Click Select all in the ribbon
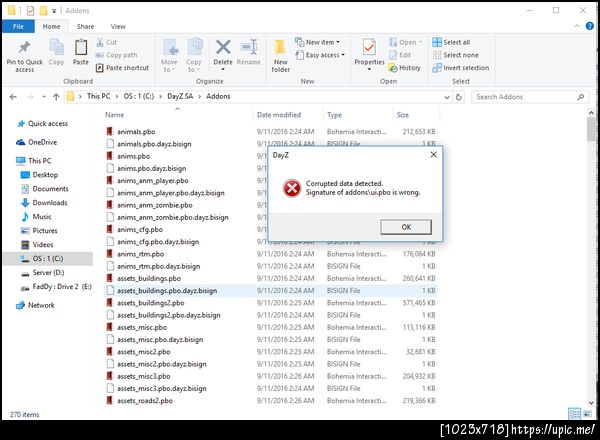Image resolution: width=600 pixels, height=440 pixels. 451,42
